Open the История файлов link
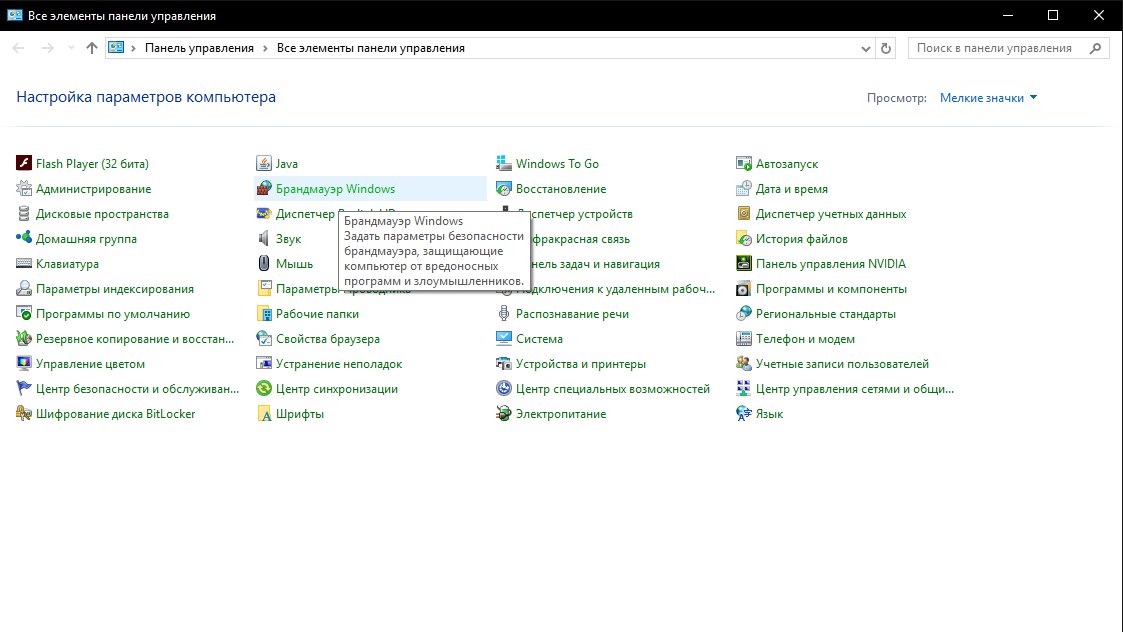The image size is (1123, 632). (801, 239)
